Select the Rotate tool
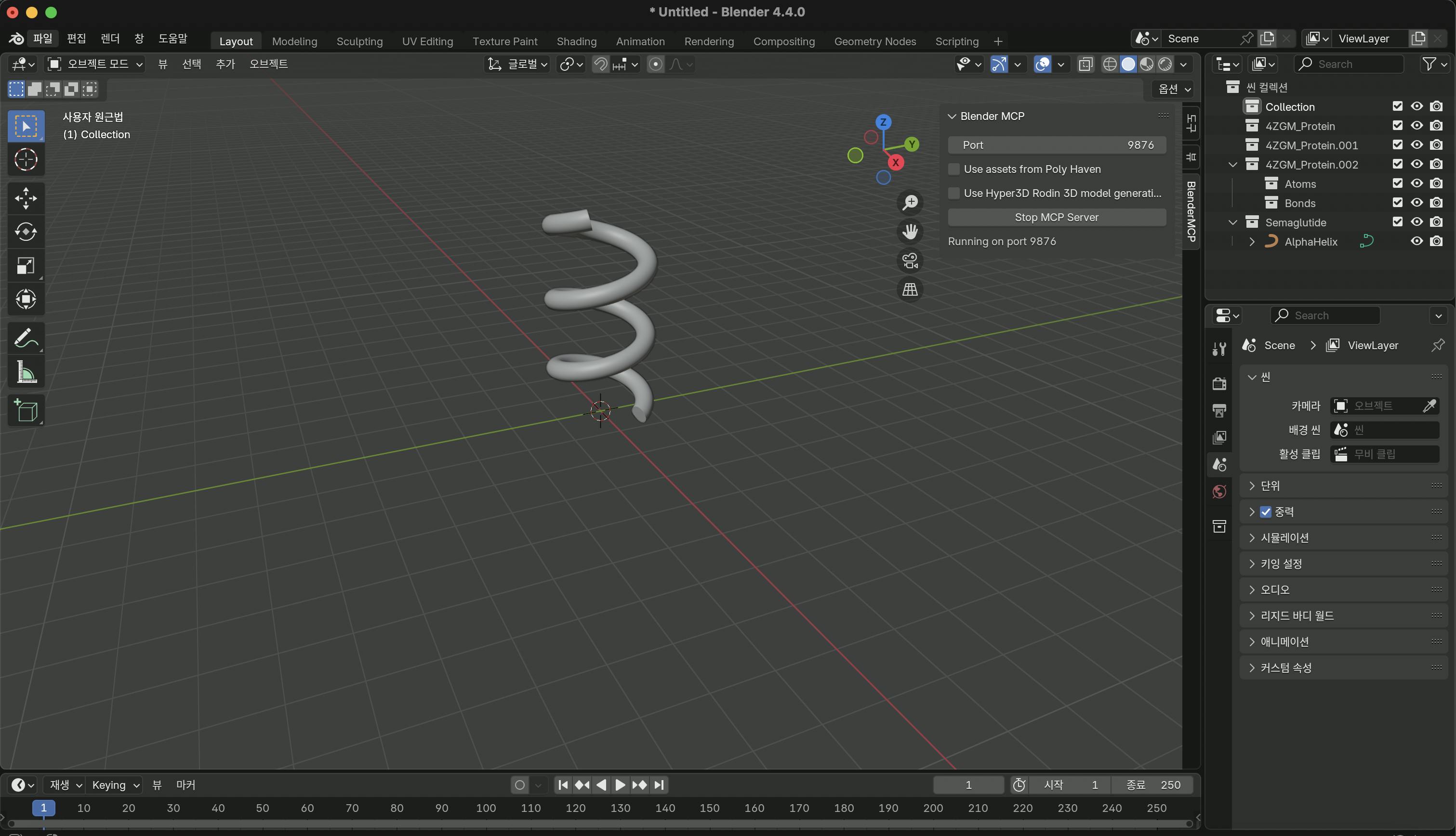 point(26,232)
